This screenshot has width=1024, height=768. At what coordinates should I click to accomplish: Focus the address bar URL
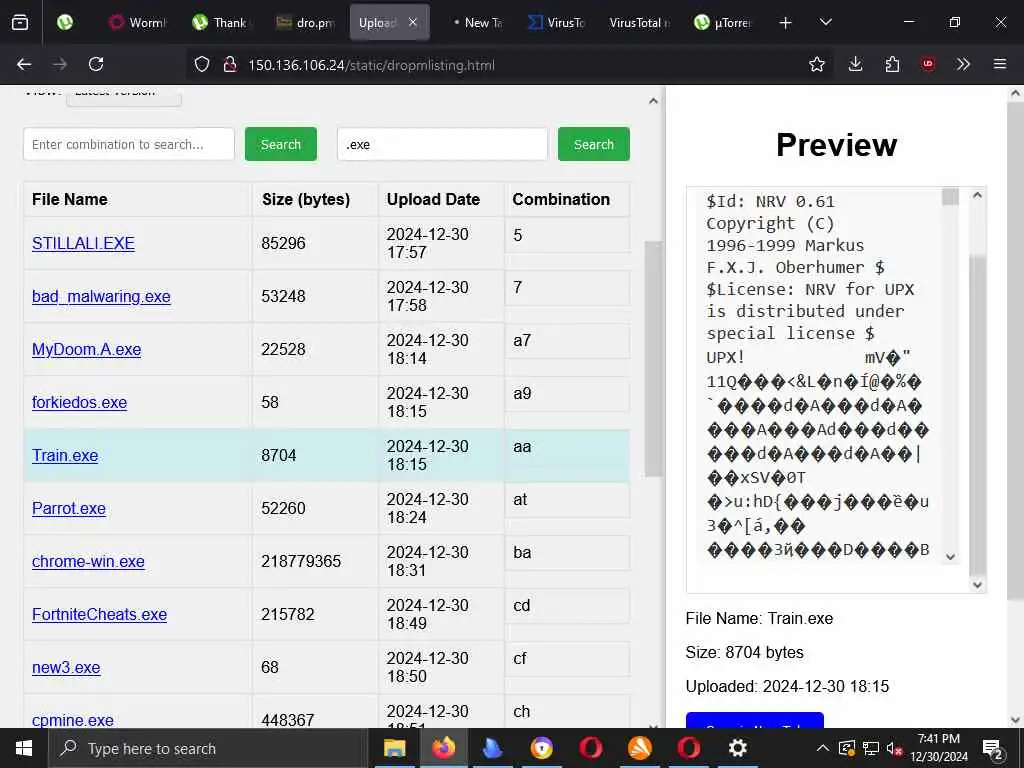pyautogui.click(x=371, y=65)
